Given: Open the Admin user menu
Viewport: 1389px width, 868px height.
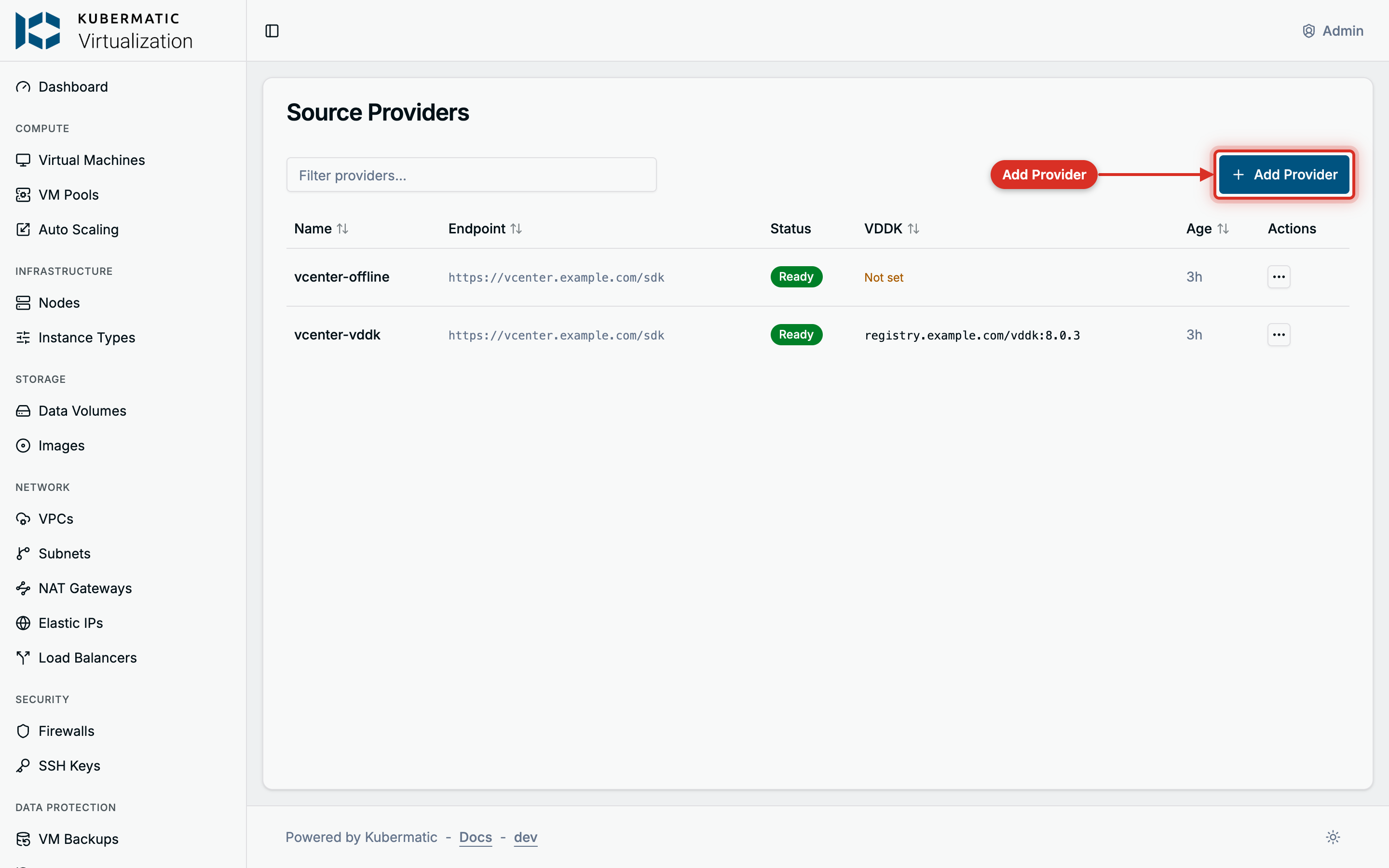Looking at the screenshot, I should 1333,31.
